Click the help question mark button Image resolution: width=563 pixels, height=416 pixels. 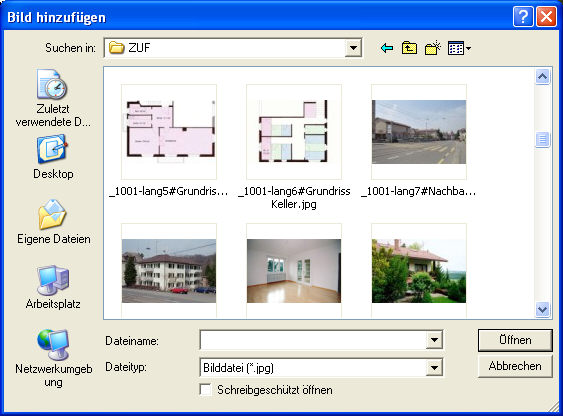coord(523,17)
